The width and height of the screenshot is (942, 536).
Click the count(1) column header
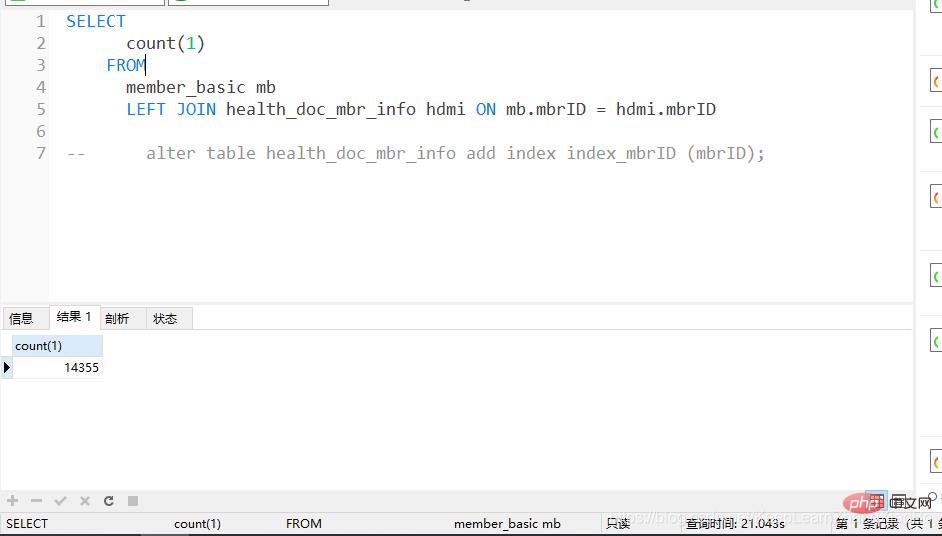tap(57, 346)
